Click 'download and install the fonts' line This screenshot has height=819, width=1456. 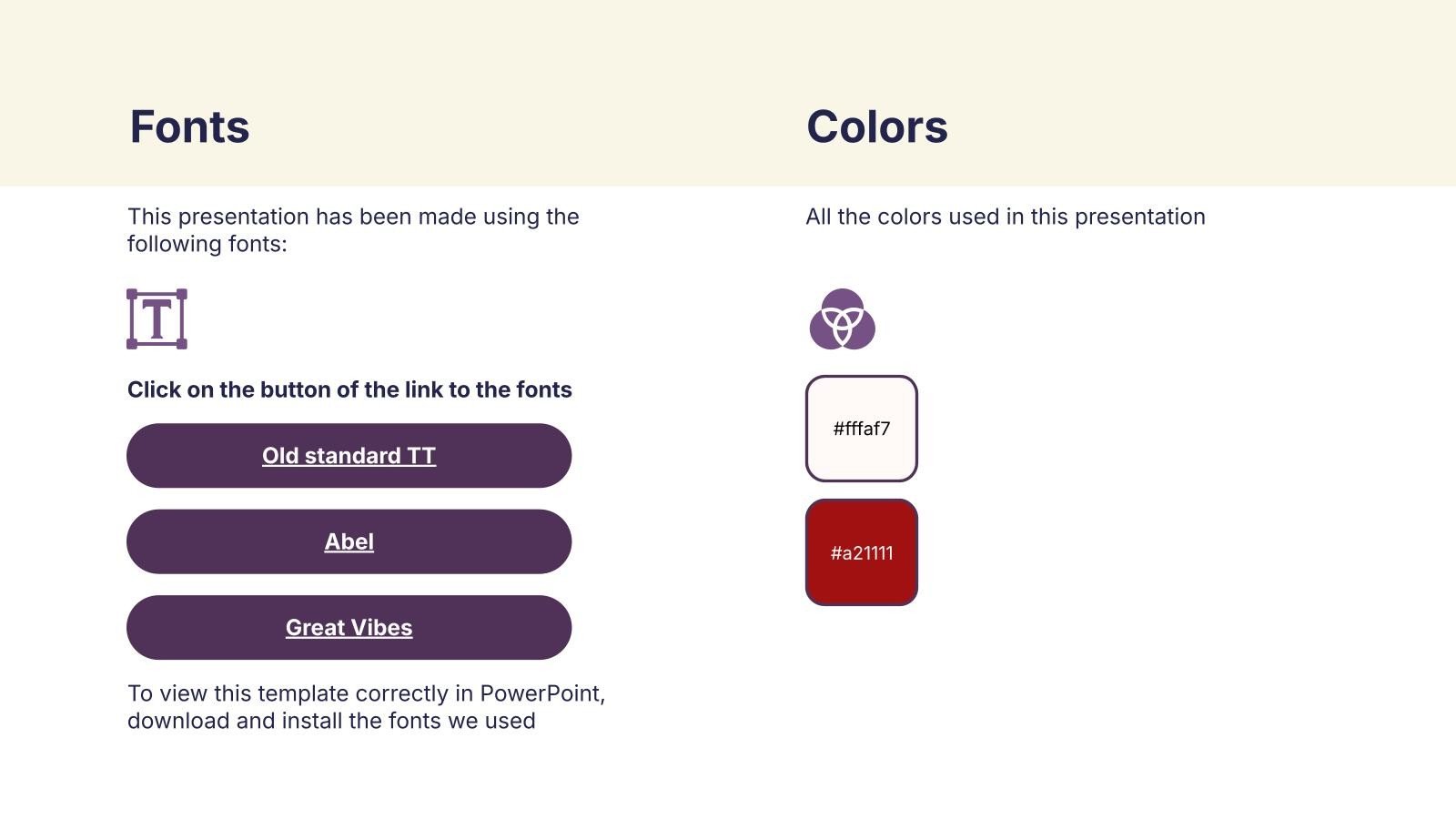331,721
